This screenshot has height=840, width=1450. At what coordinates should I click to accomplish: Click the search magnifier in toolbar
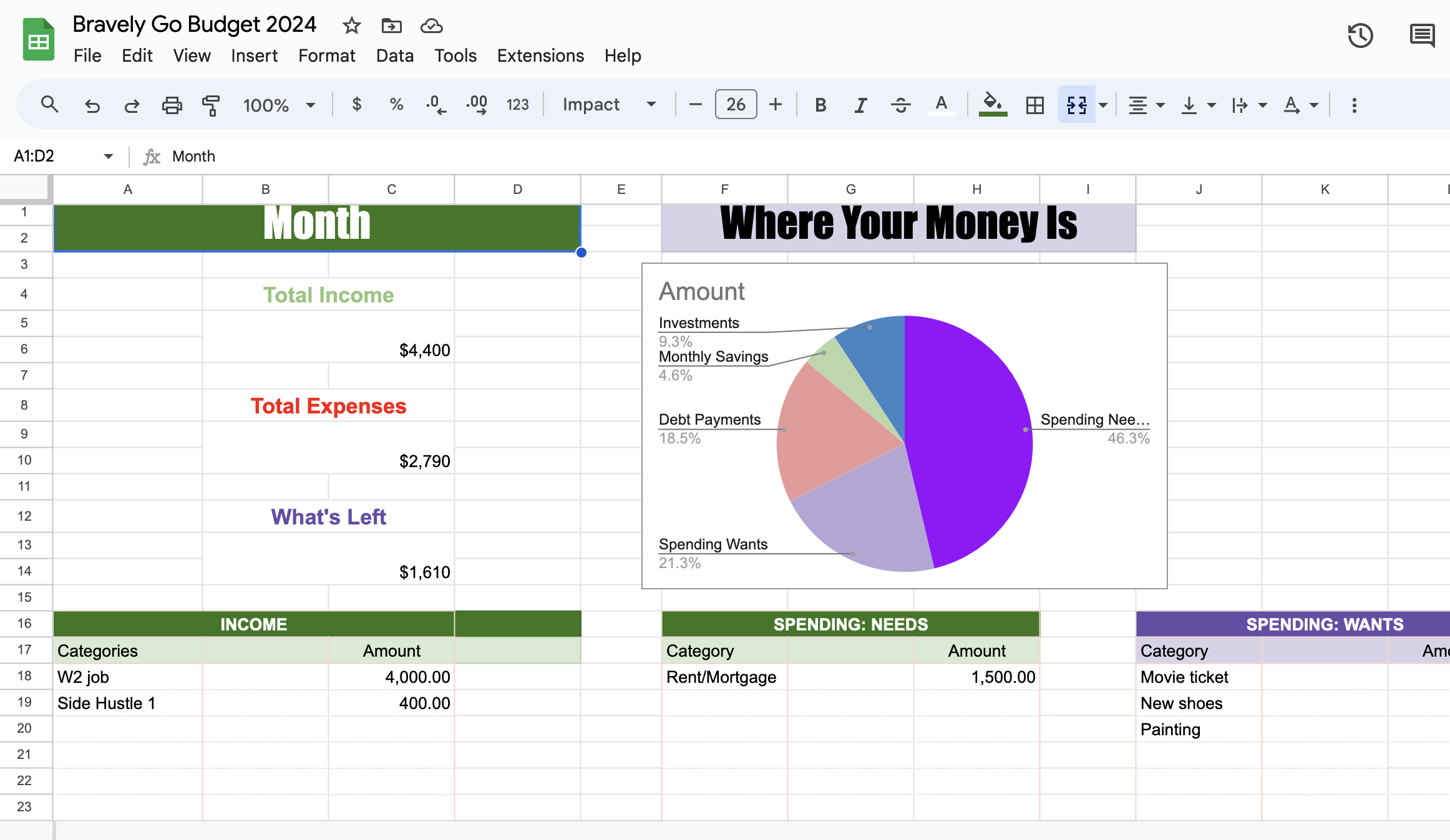point(49,104)
